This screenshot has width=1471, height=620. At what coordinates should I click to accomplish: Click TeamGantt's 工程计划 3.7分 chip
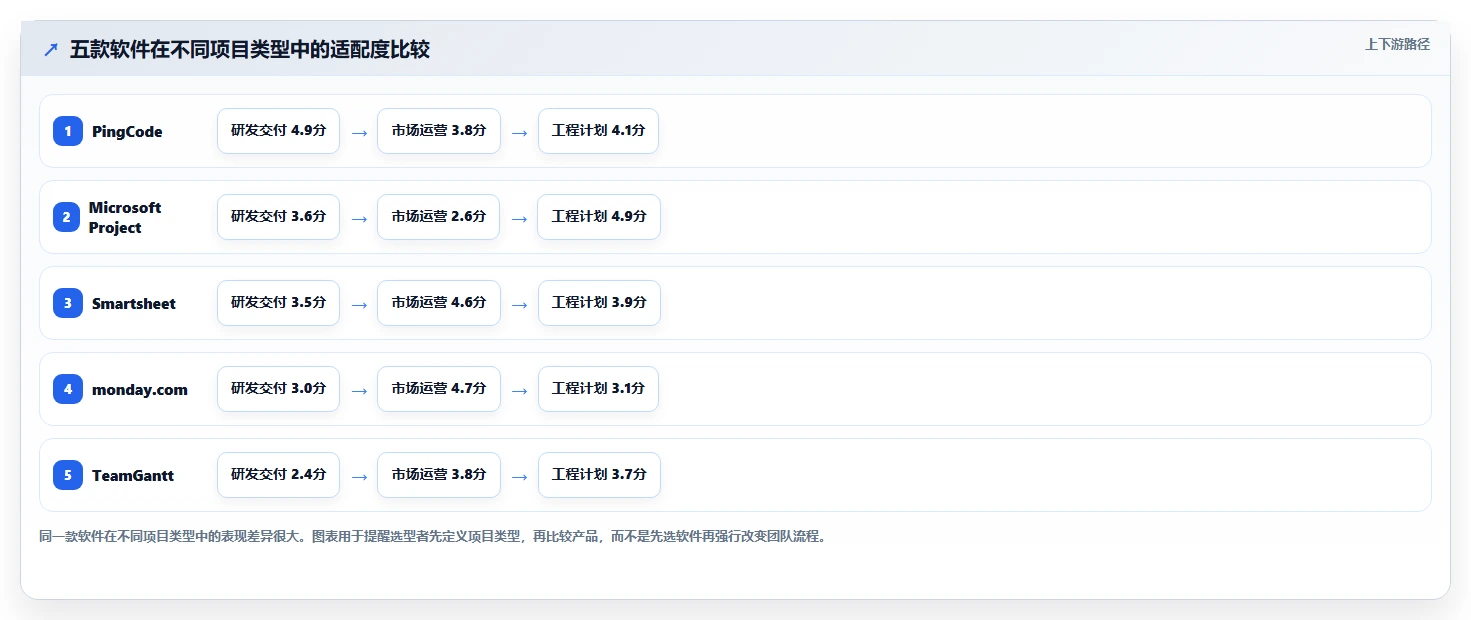(599, 475)
